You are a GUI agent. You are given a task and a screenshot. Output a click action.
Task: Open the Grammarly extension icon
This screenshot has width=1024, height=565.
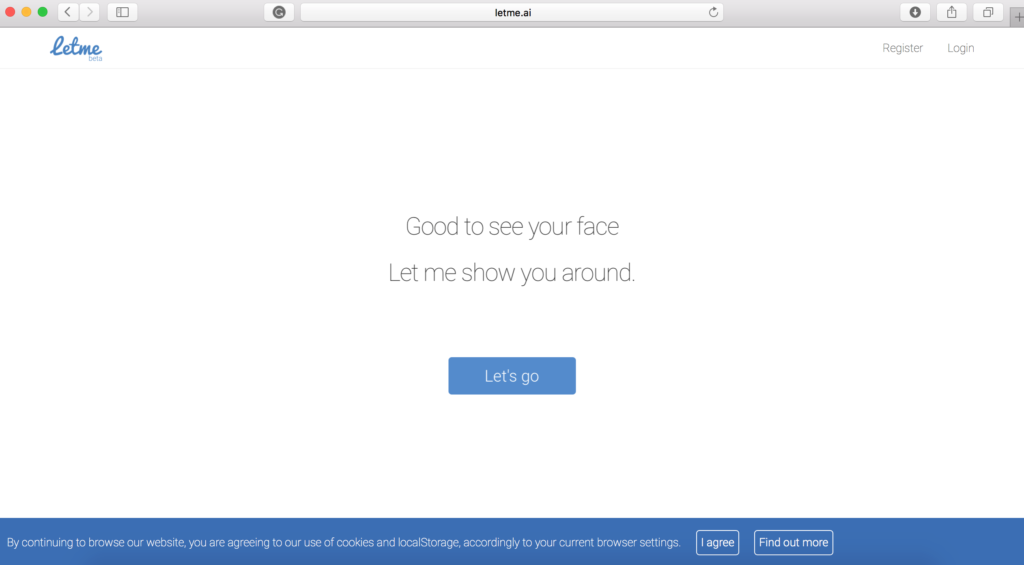pyautogui.click(x=279, y=12)
